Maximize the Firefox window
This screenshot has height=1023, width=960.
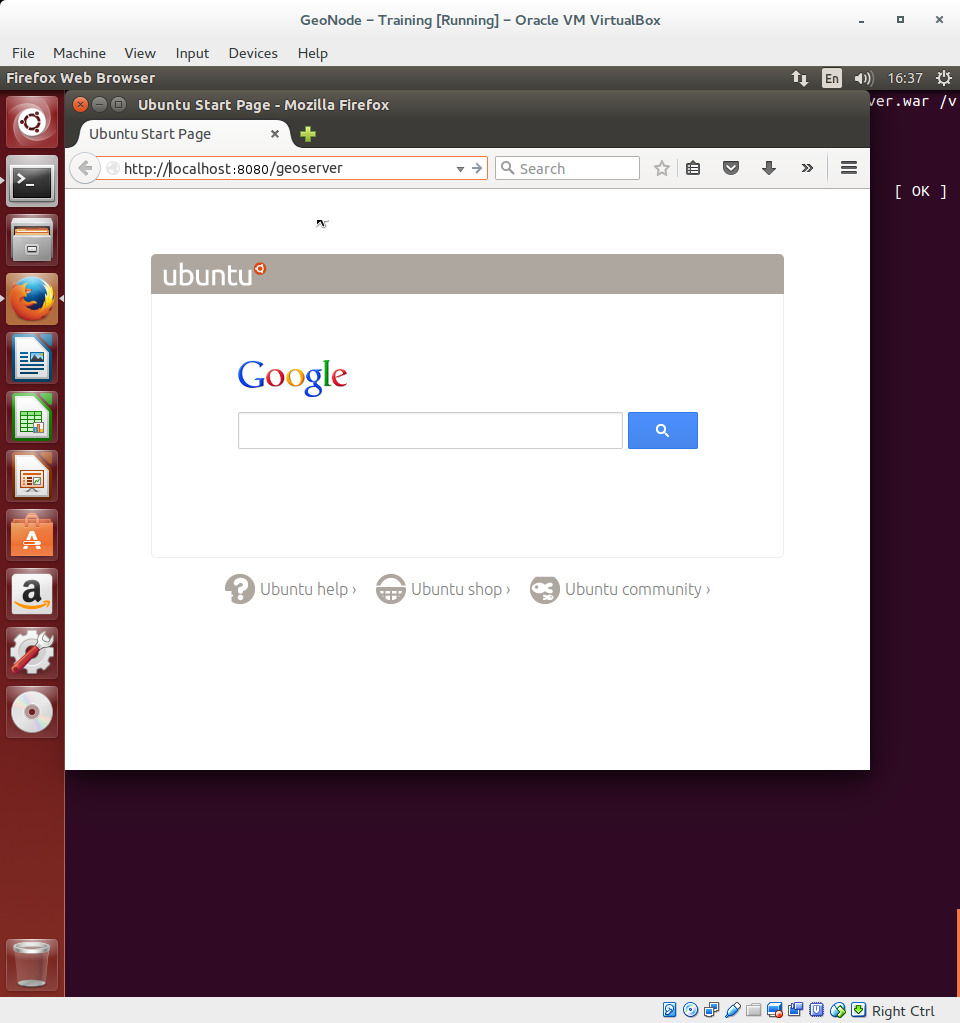point(118,104)
